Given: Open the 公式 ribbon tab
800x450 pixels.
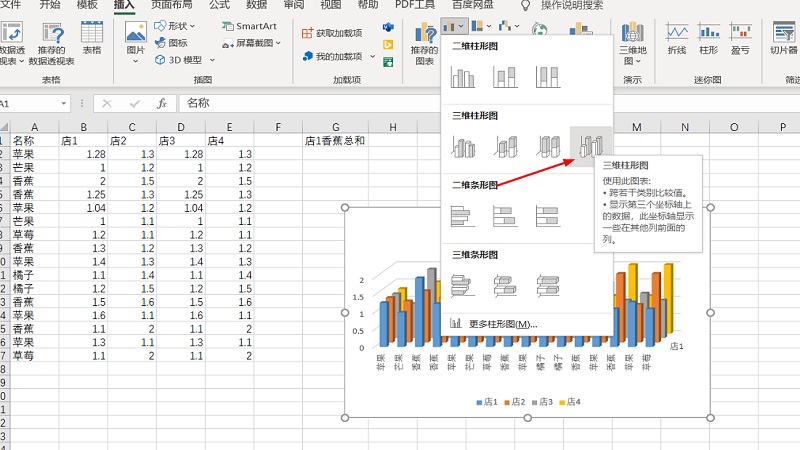Looking at the screenshot, I should [219, 5].
